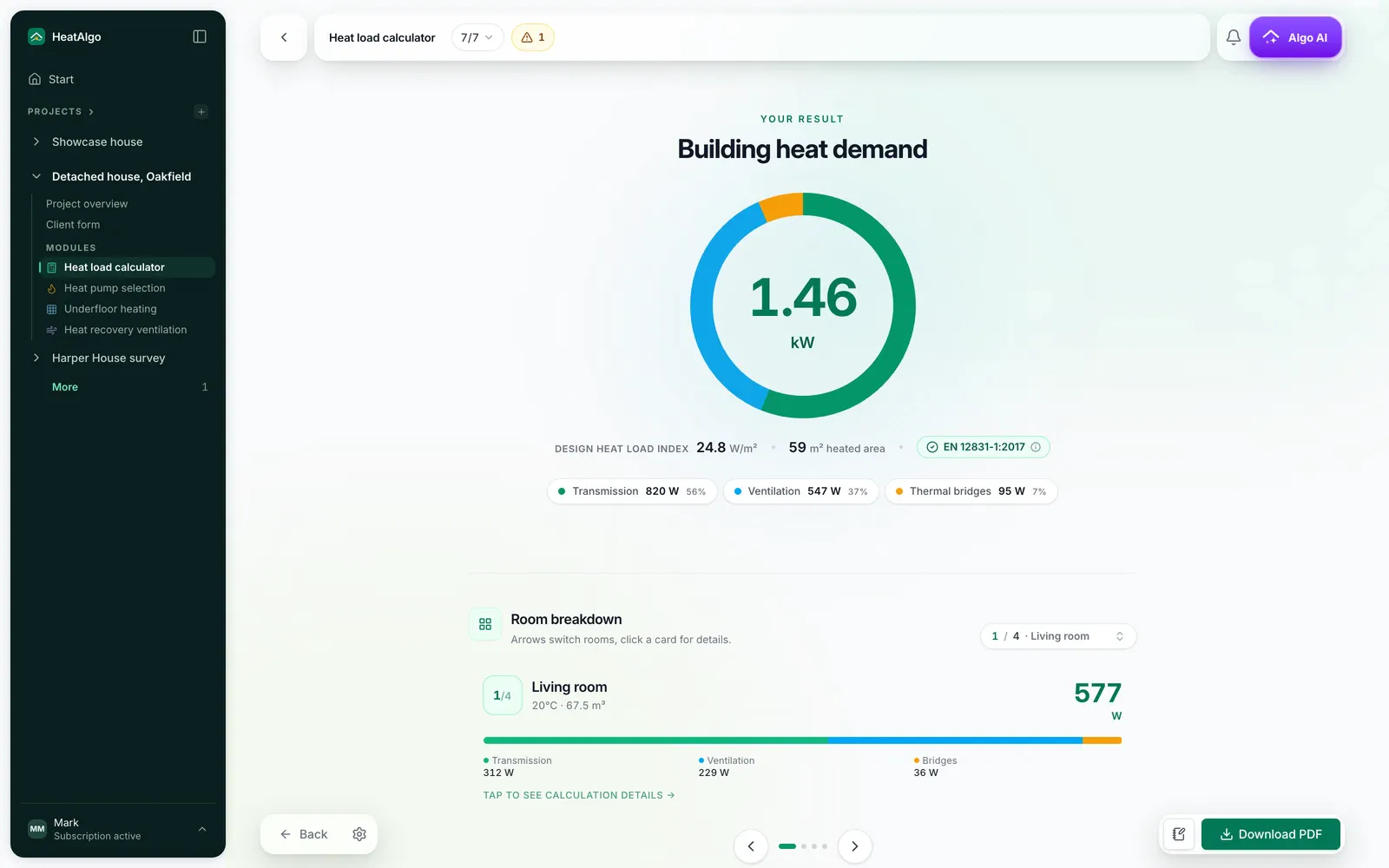
Task: Open Heat recovery ventilation module
Action: (127, 330)
